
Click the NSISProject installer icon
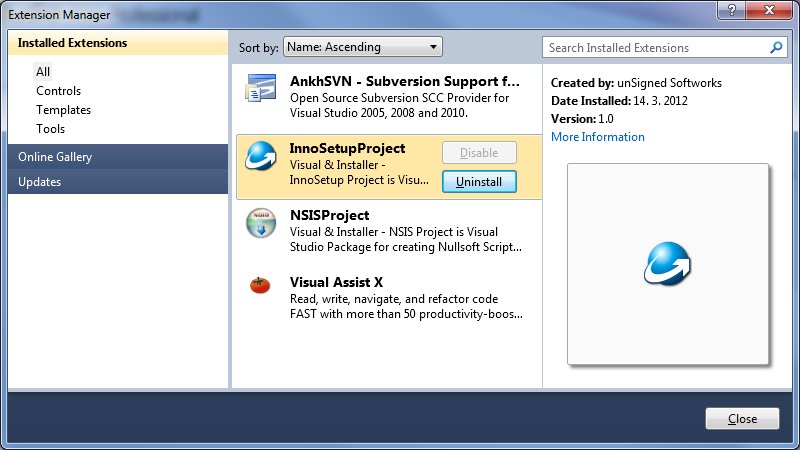[261, 223]
